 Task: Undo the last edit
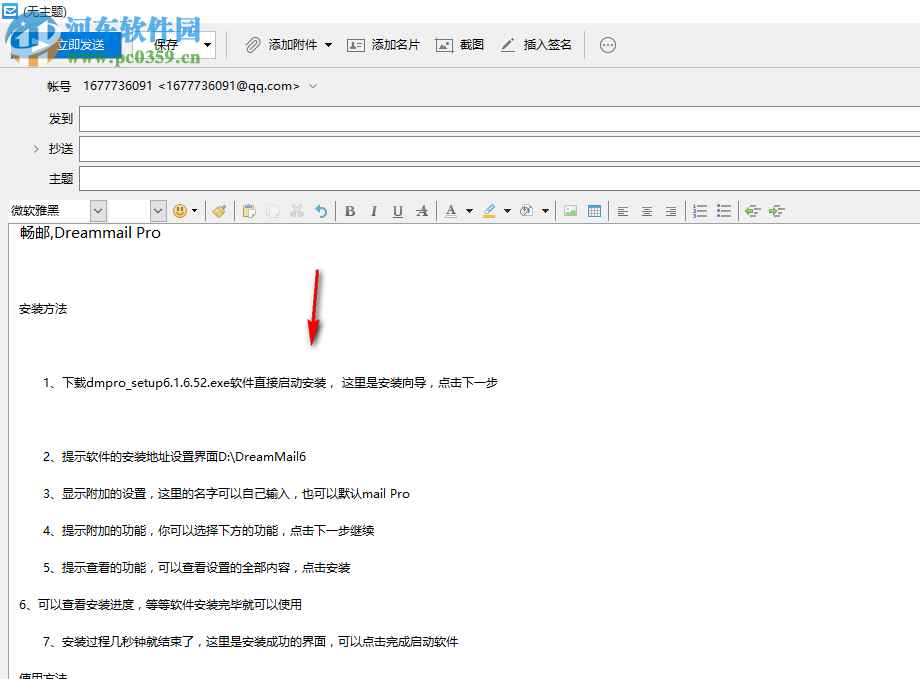tap(319, 211)
